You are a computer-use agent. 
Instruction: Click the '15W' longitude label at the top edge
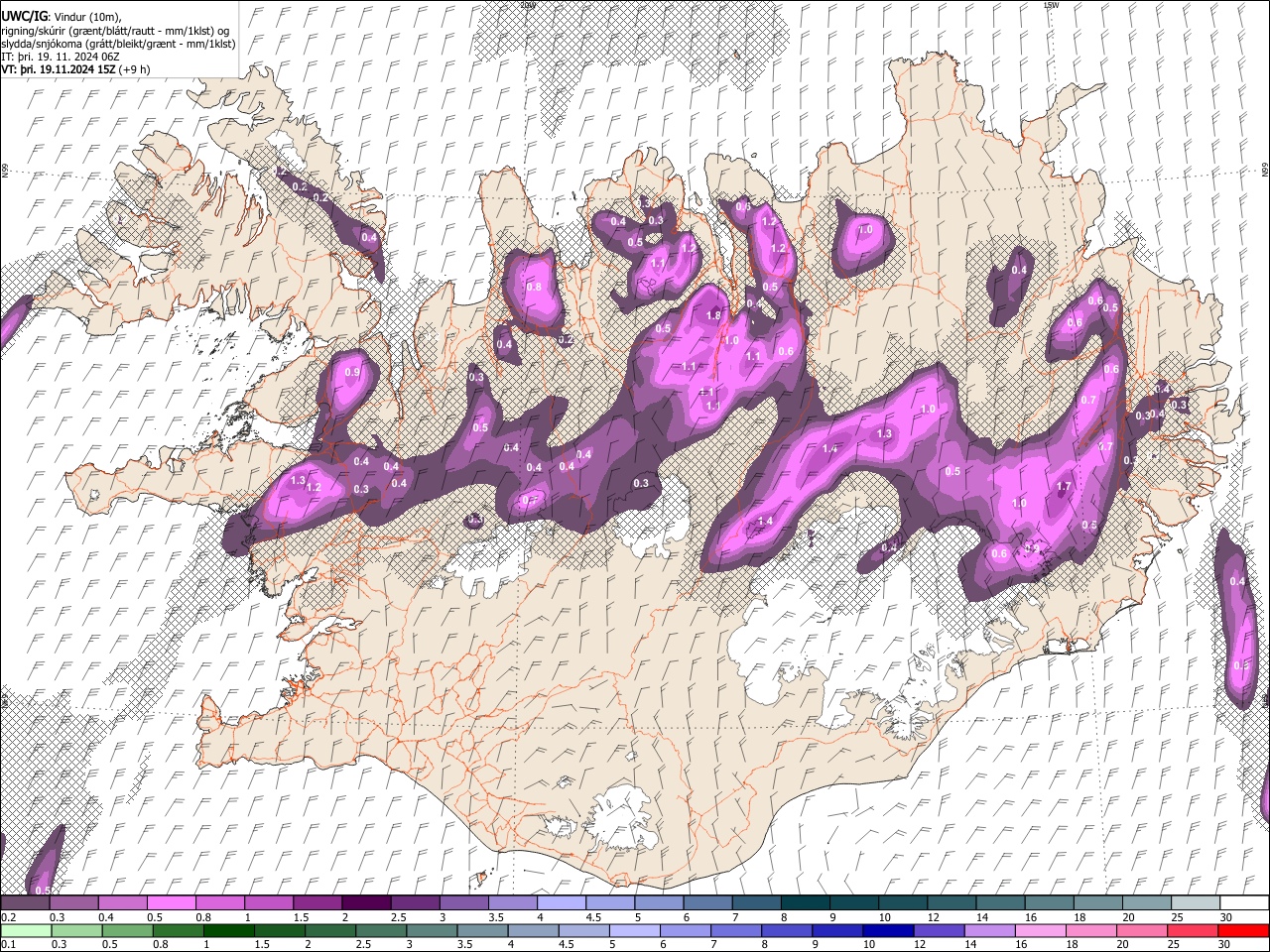click(1052, 5)
